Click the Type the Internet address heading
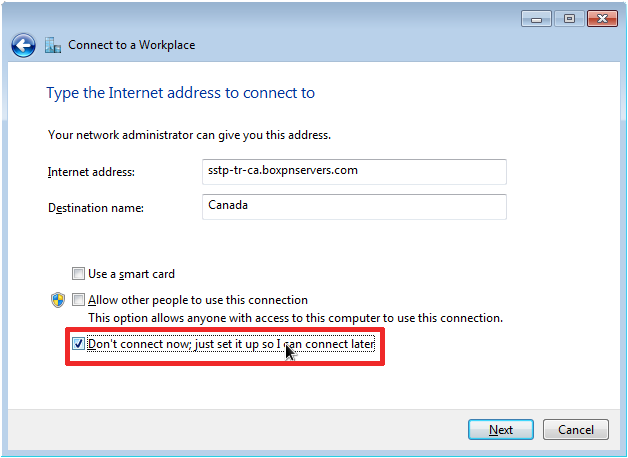 181,93
